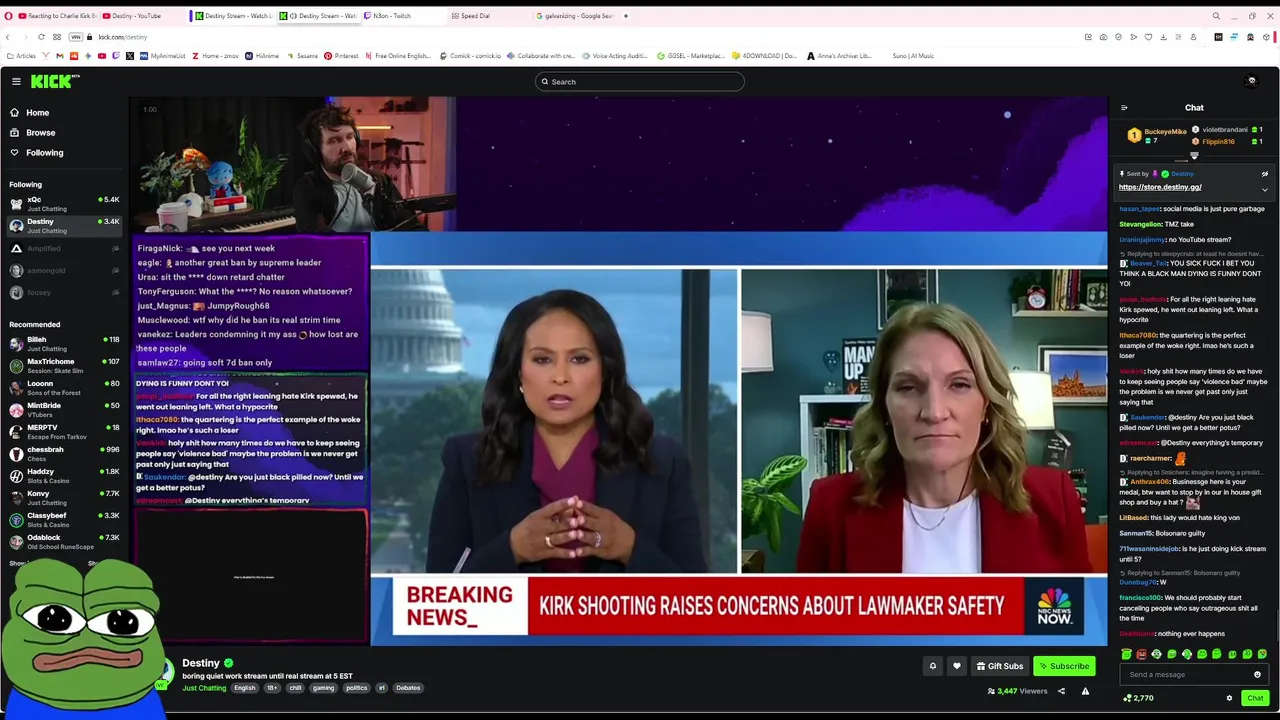
Task: Follow Destiny with heart button
Action: tap(957, 666)
